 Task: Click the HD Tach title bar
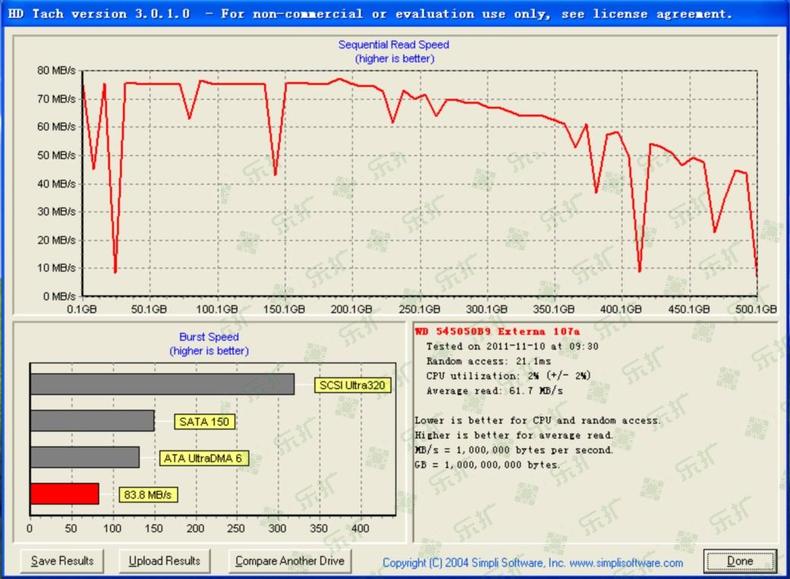(x=395, y=14)
